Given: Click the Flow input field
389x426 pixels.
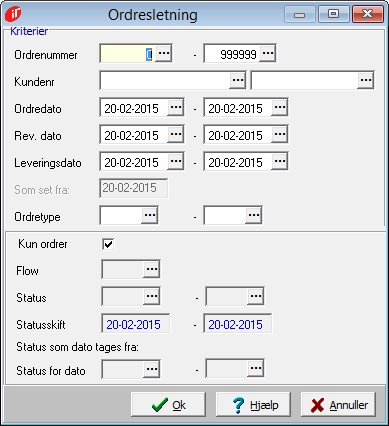Looking at the screenshot, I should [123, 269].
